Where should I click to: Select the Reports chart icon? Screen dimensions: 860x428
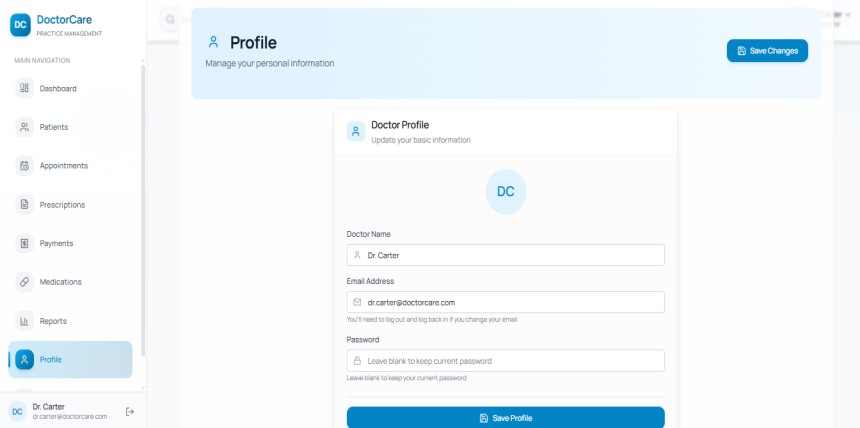pyautogui.click(x=25, y=321)
